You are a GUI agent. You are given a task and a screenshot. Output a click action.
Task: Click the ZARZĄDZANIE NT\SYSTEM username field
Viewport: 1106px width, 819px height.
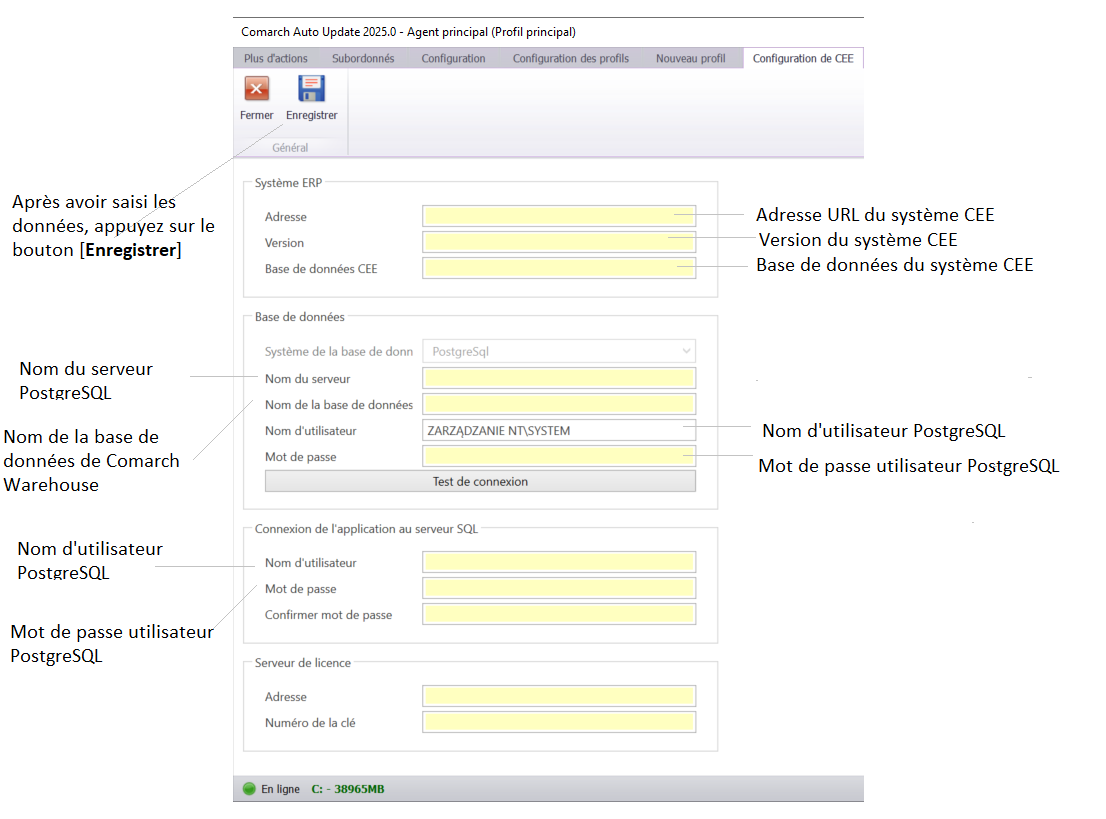(559, 430)
